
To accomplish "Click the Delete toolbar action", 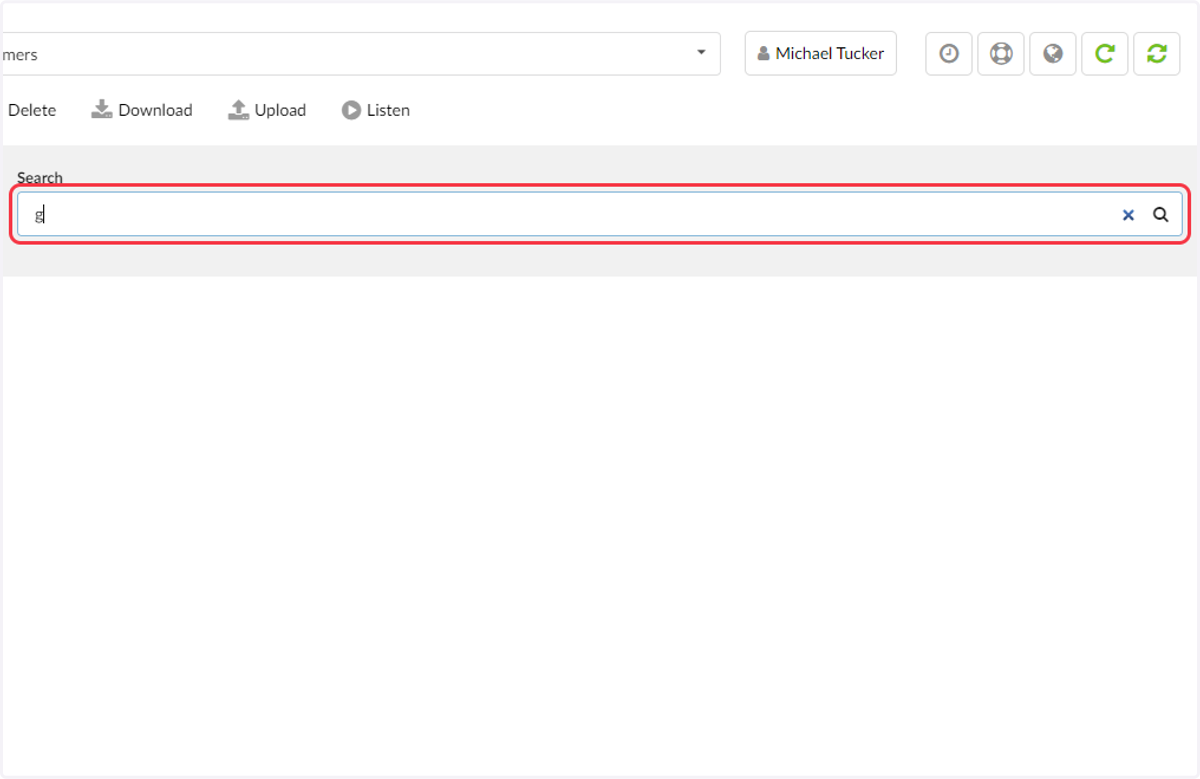I will 31,110.
